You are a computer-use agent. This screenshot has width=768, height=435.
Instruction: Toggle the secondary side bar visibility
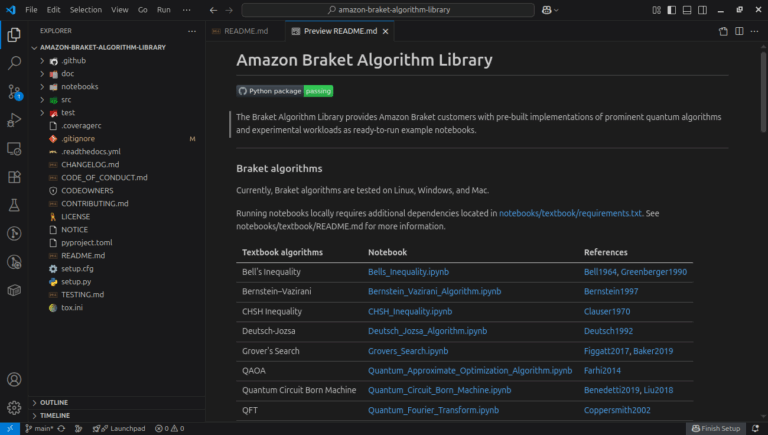[702, 10]
